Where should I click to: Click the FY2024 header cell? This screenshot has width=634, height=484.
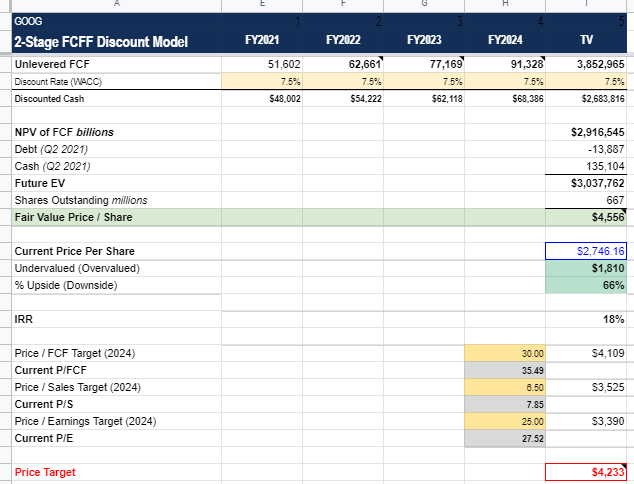pos(505,41)
